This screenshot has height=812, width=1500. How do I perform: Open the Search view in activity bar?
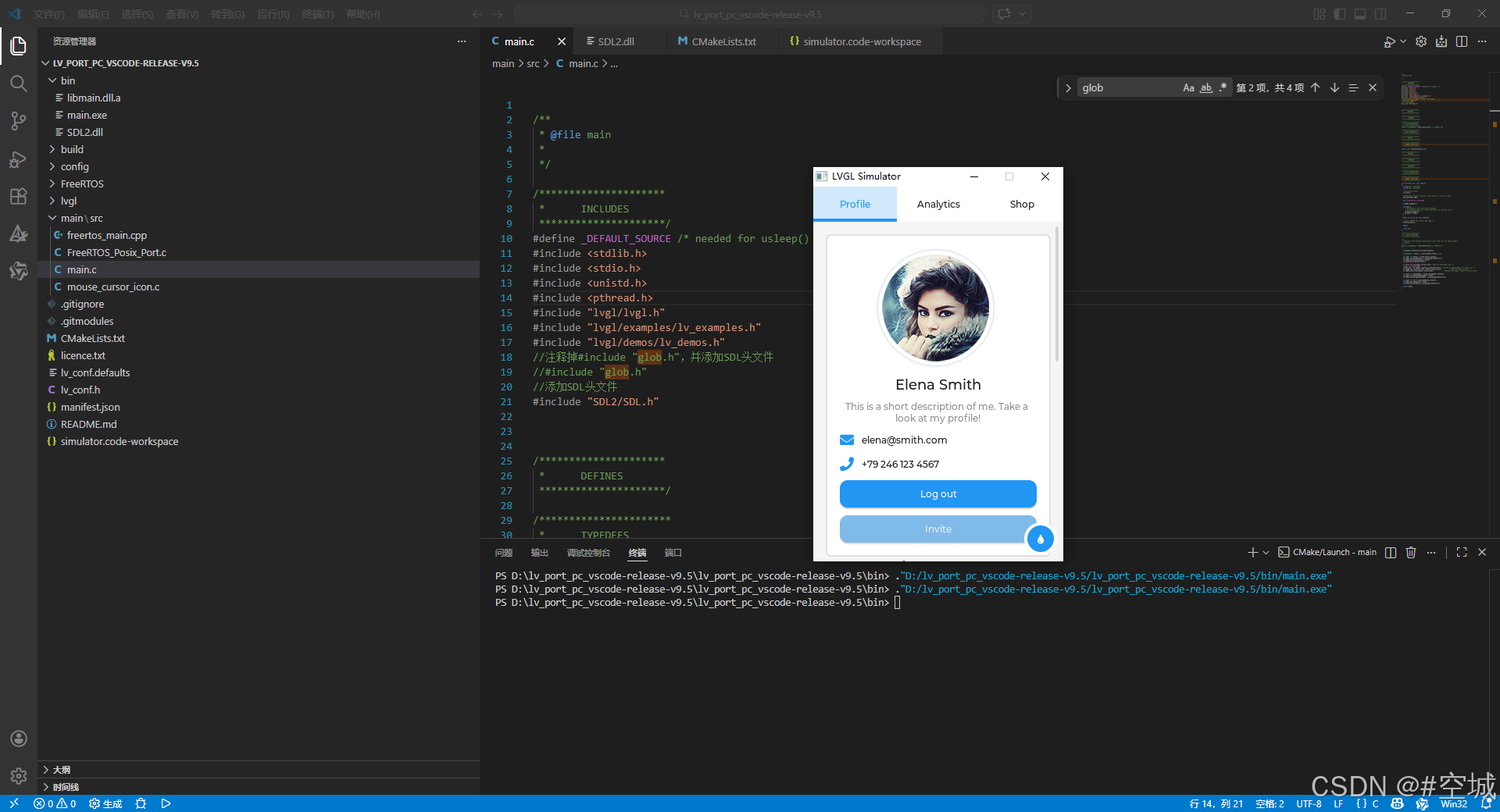19,84
